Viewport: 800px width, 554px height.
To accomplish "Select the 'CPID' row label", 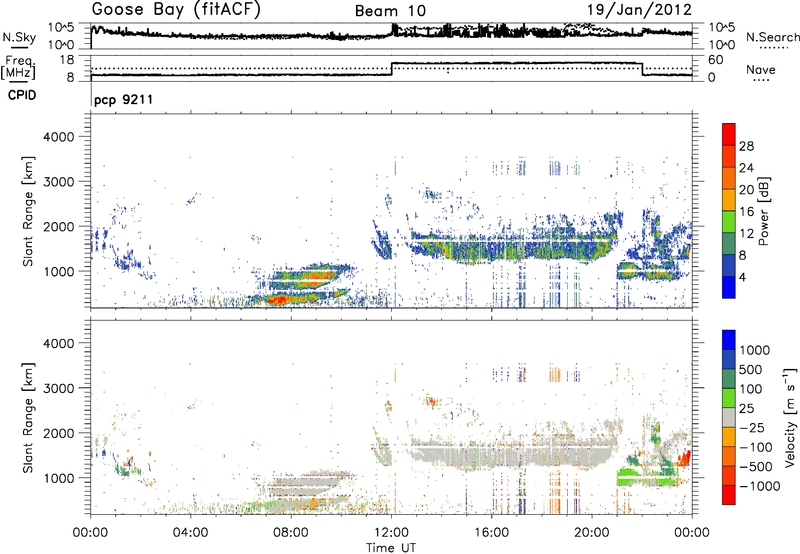I will (x=22, y=95).
